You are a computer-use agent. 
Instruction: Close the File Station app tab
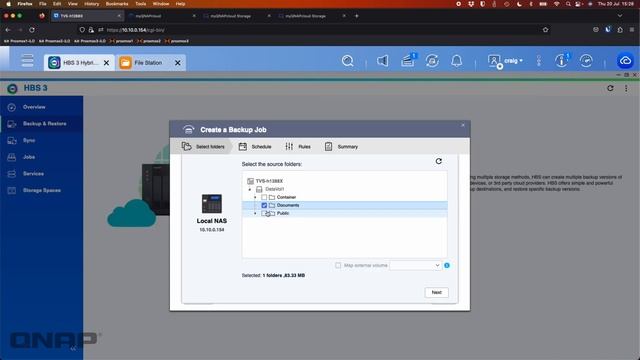pyautogui.click(x=178, y=63)
